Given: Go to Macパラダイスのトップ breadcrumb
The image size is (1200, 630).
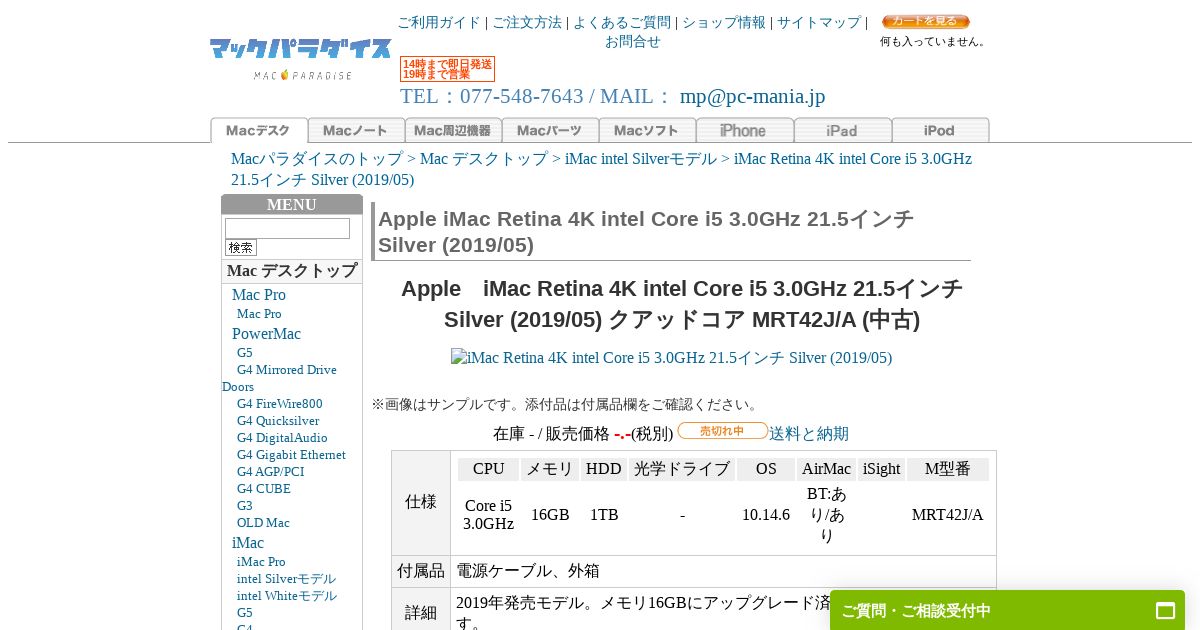Looking at the screenshot, I should click(x=317, y=158).
